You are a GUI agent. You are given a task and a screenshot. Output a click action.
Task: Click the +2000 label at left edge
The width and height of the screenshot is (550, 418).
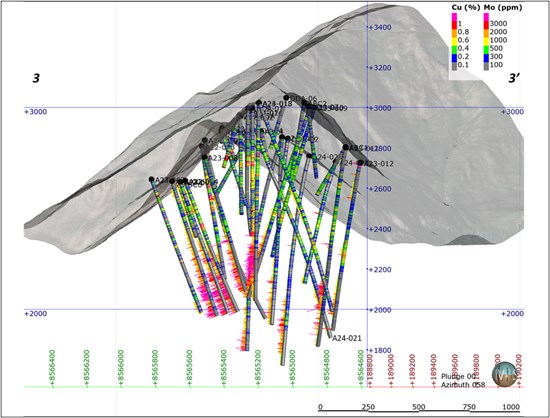coord(35,314)
